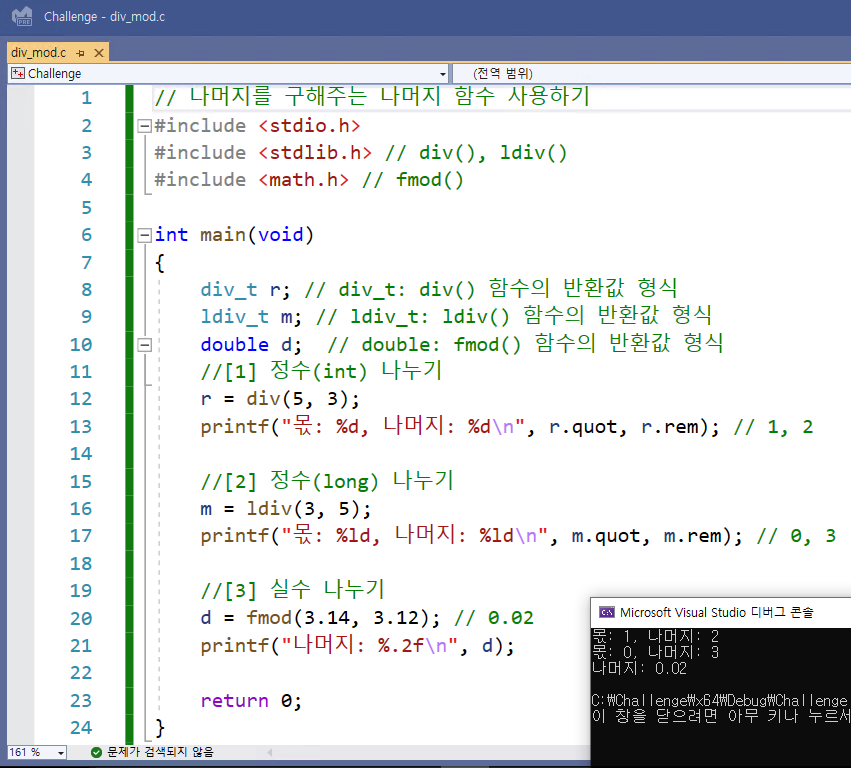This screenshot has height=768, width=851.
Task: Open the Challenge project dropdown
Action: [443, 73]
